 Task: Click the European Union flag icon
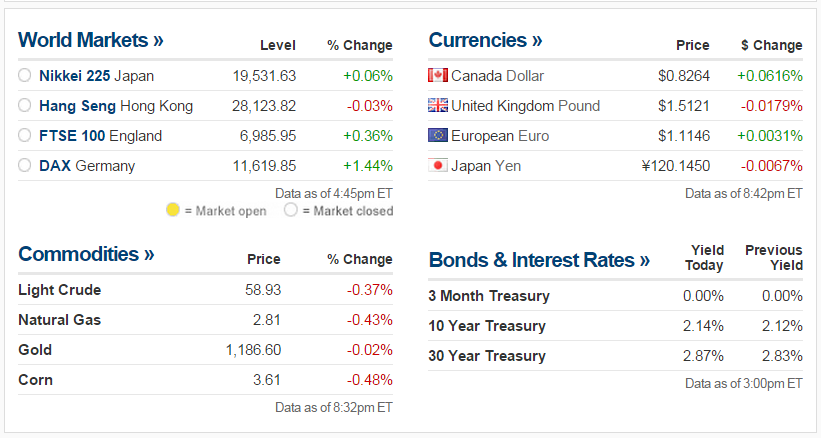coord(437,136)
